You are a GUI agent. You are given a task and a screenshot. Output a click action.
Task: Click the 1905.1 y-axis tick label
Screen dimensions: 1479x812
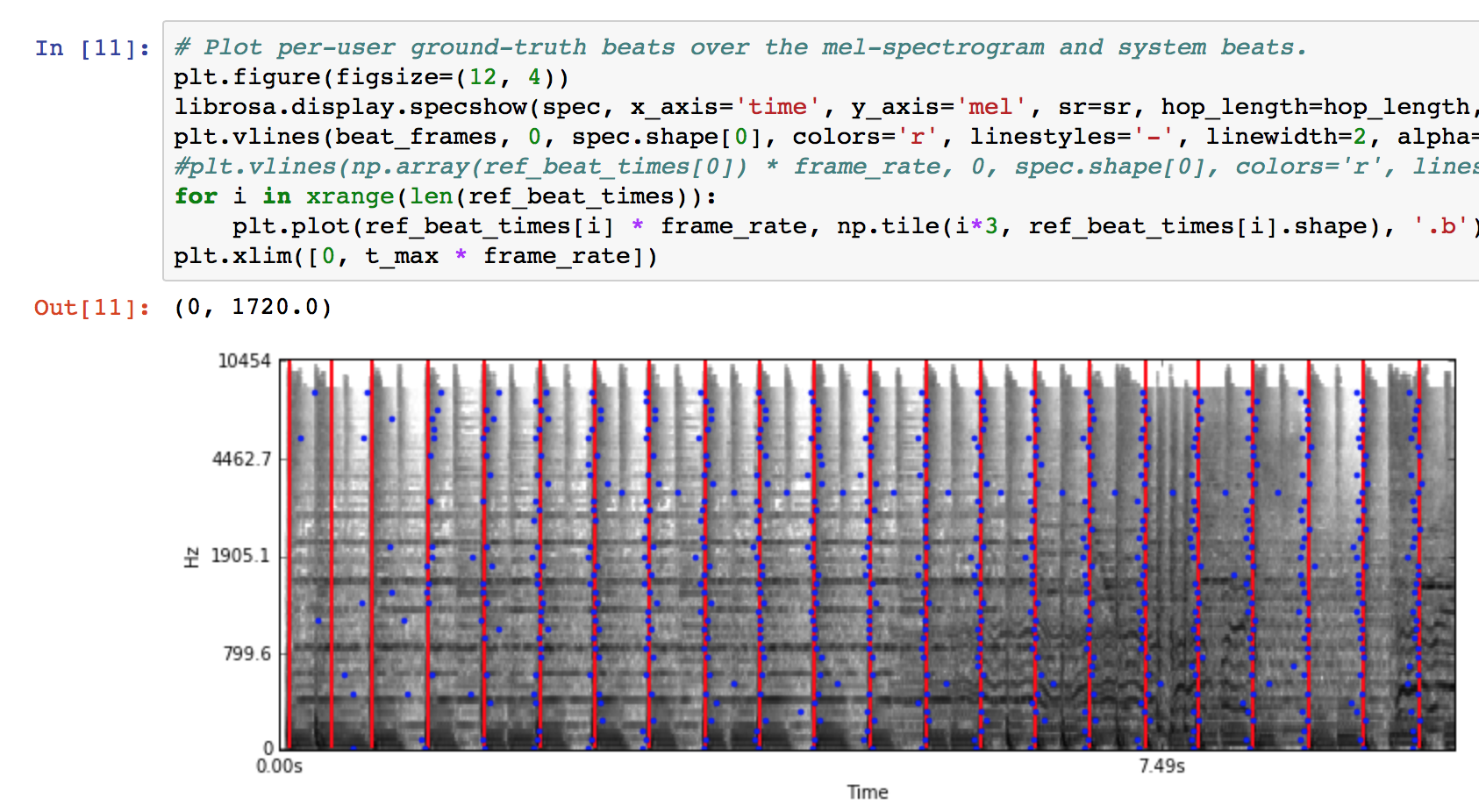coord(241,556)
